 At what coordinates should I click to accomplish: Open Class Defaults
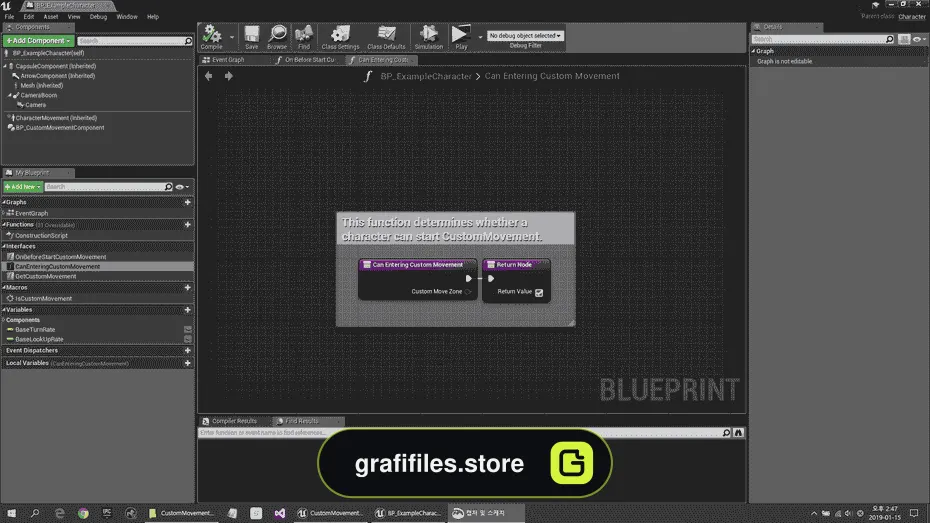[x=386, y=37]
